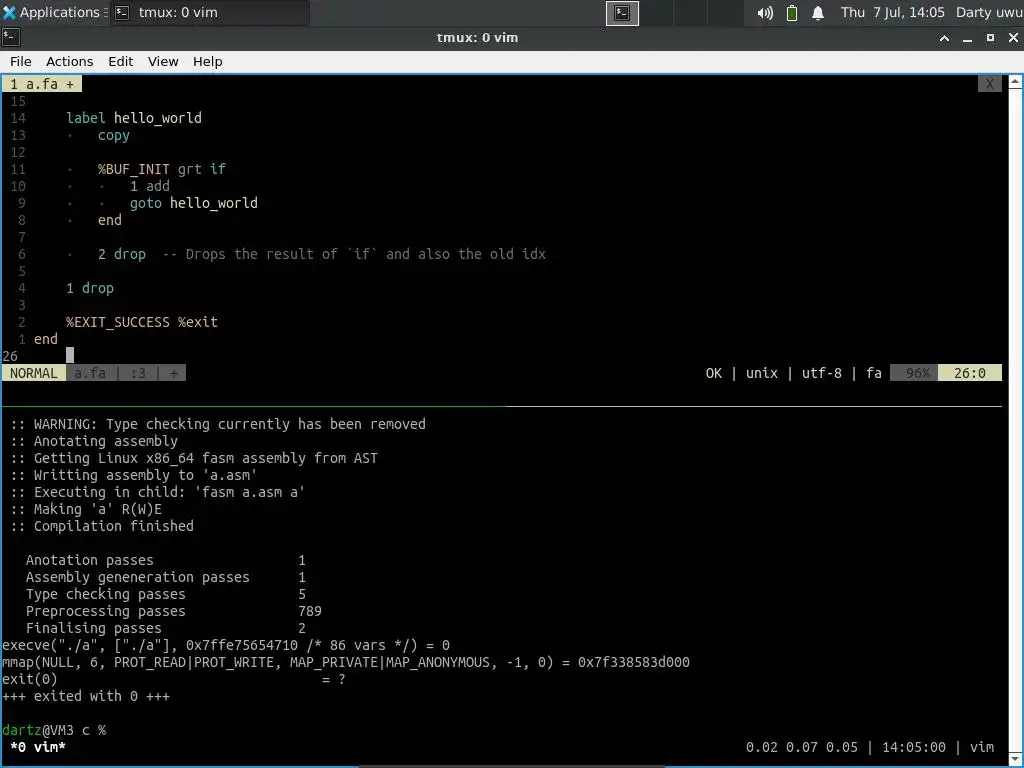The height and width of the screenshot is (768, 1024).
Task: Click the 'goto hello_world' line
Action: pyautogui.click(x=193, y=203)
